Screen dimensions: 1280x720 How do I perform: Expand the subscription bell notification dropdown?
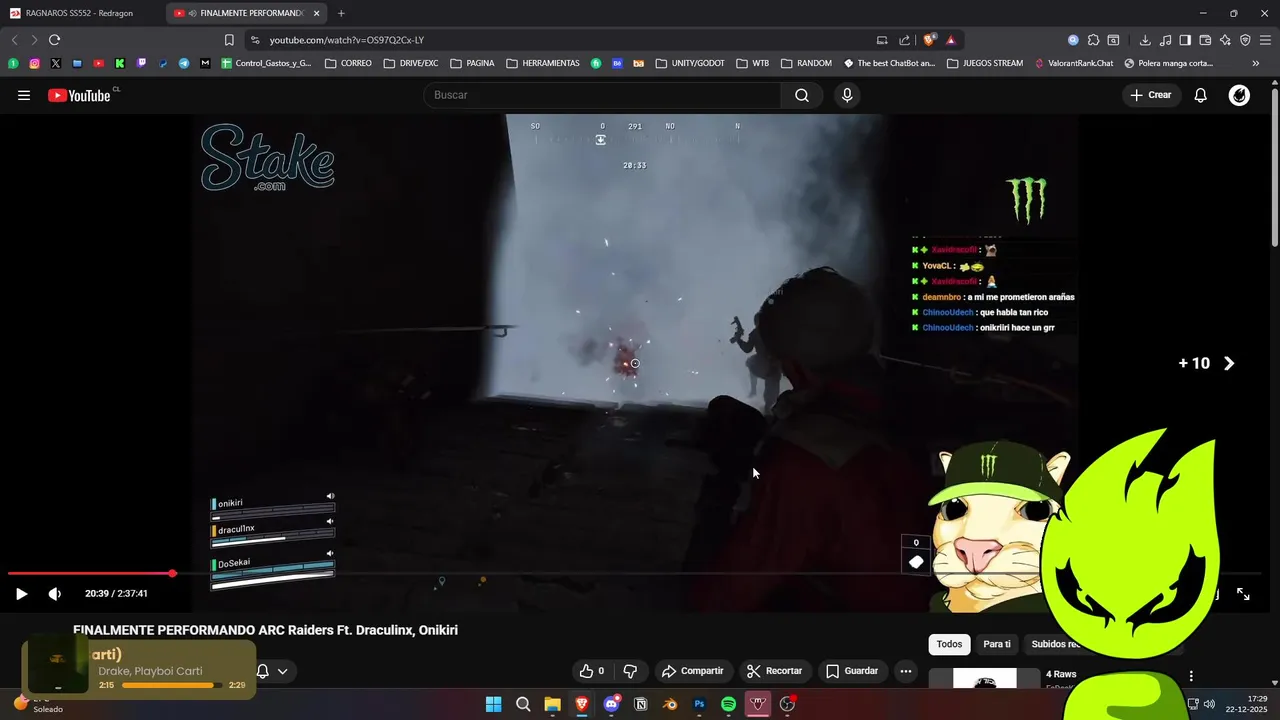(272, 671)
